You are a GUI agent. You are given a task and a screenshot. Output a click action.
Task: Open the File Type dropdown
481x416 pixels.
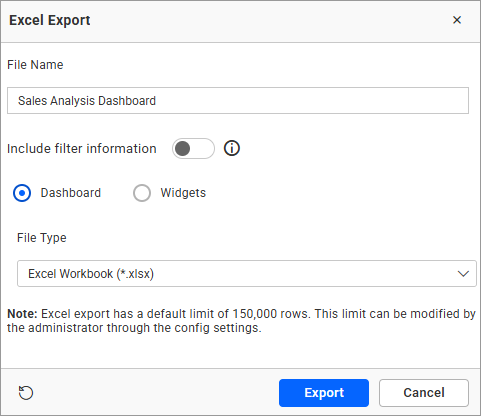click(247, 274)
